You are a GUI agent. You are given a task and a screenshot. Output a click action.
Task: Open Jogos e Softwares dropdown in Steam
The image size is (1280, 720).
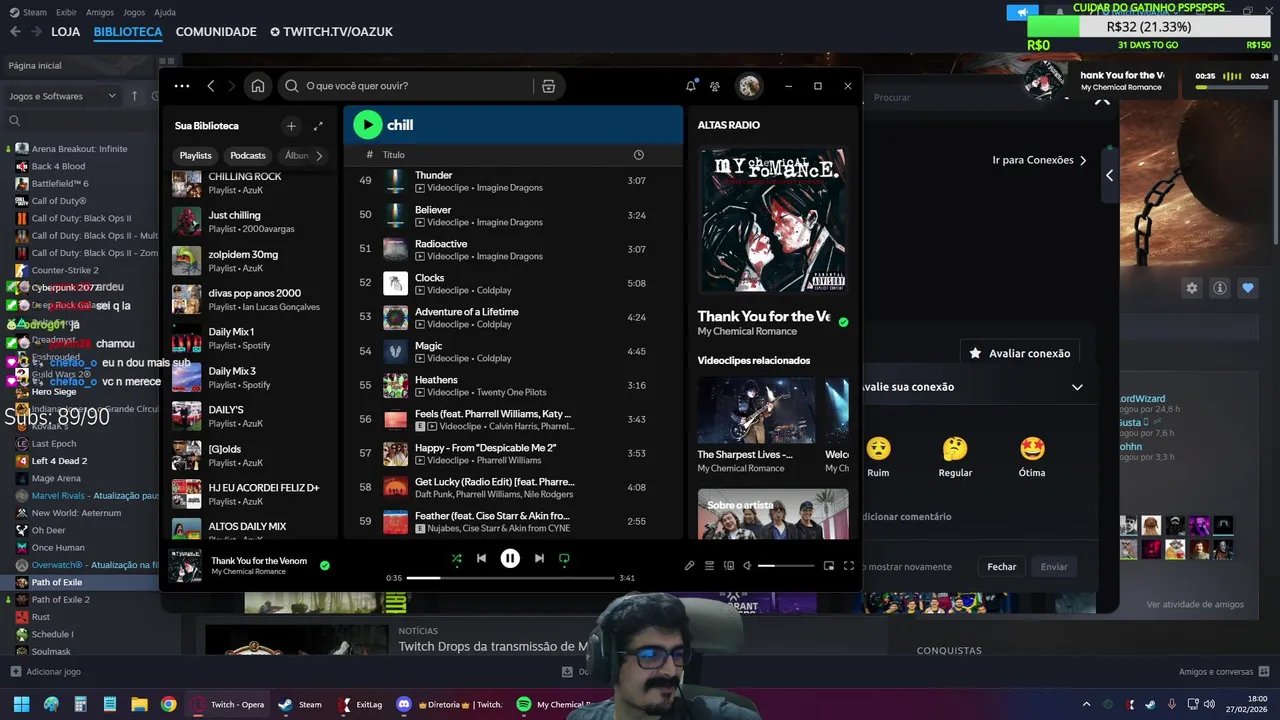pos(63,96)
